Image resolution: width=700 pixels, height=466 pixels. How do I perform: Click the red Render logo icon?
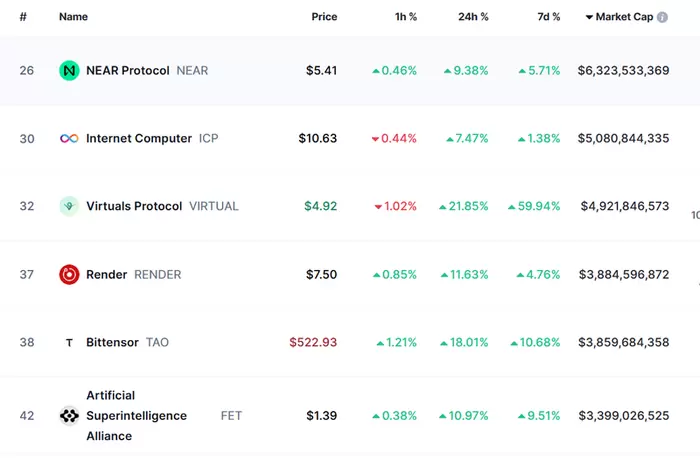click(x=69, y=274)
